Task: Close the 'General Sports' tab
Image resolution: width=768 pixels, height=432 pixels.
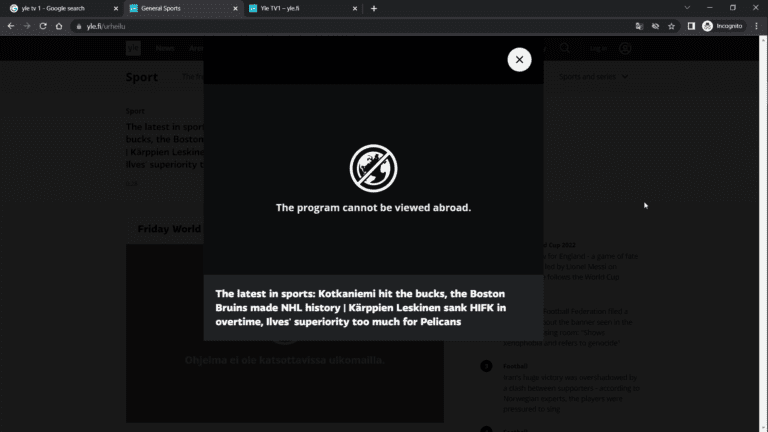Action: point(235,8)
